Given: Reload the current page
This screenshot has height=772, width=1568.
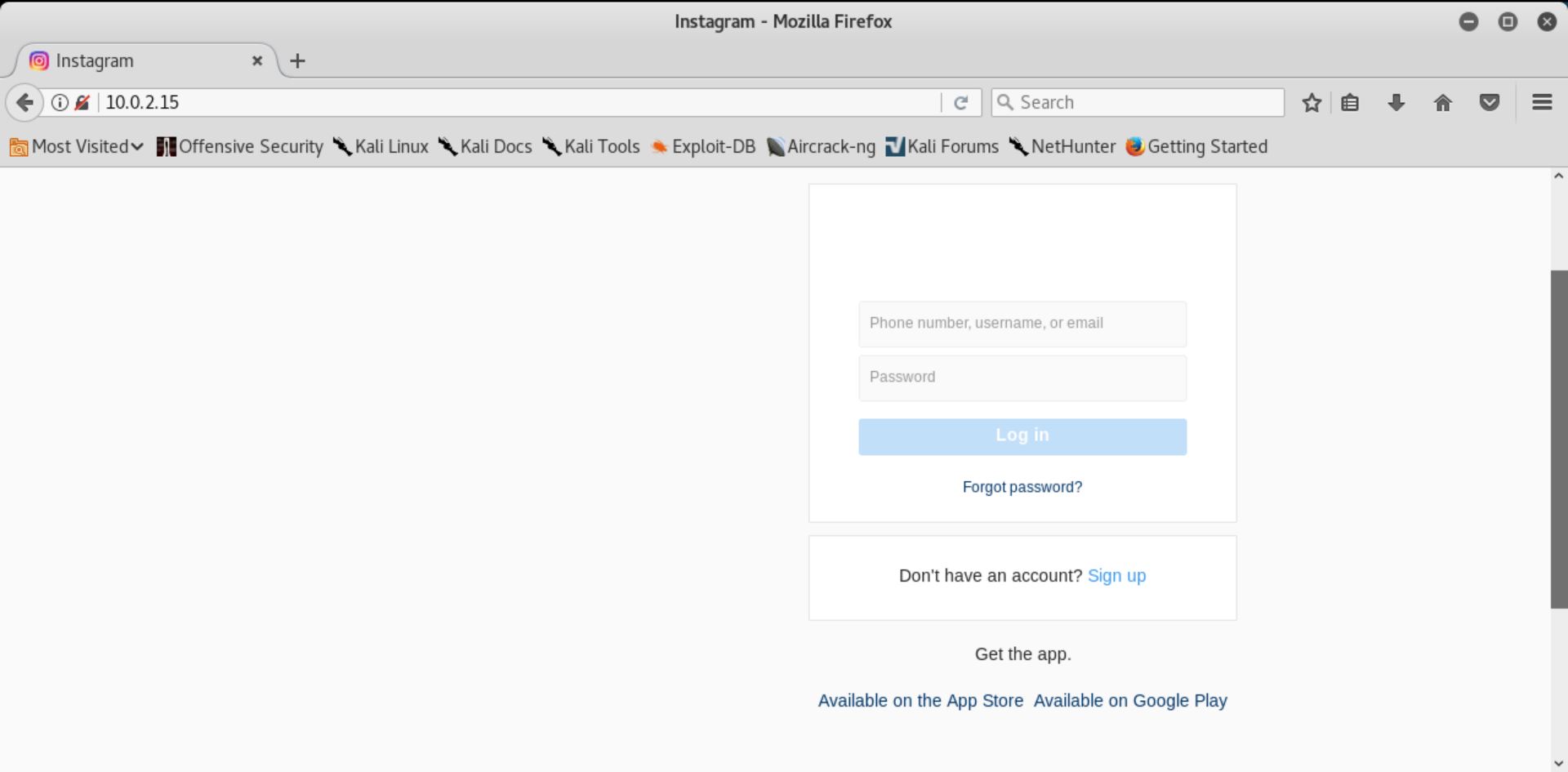Looking at the screenshot, I should click(961, 102).
